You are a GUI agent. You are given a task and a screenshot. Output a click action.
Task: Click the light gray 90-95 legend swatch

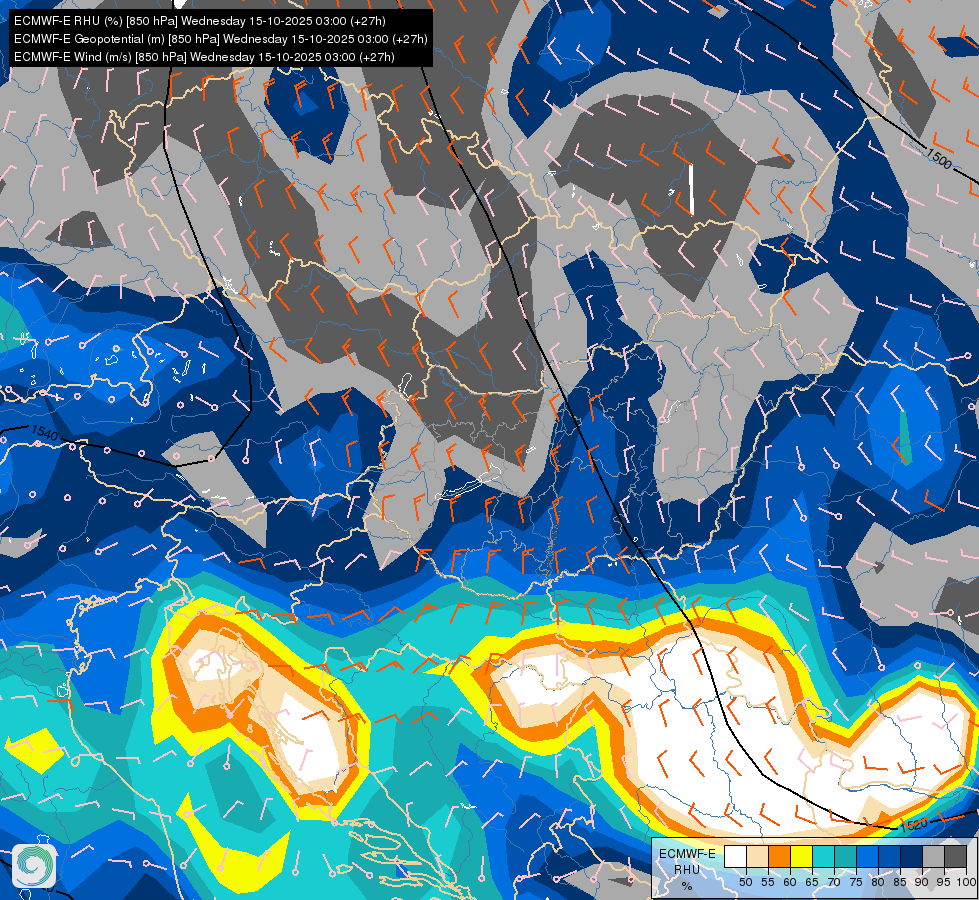coord(933,856)
